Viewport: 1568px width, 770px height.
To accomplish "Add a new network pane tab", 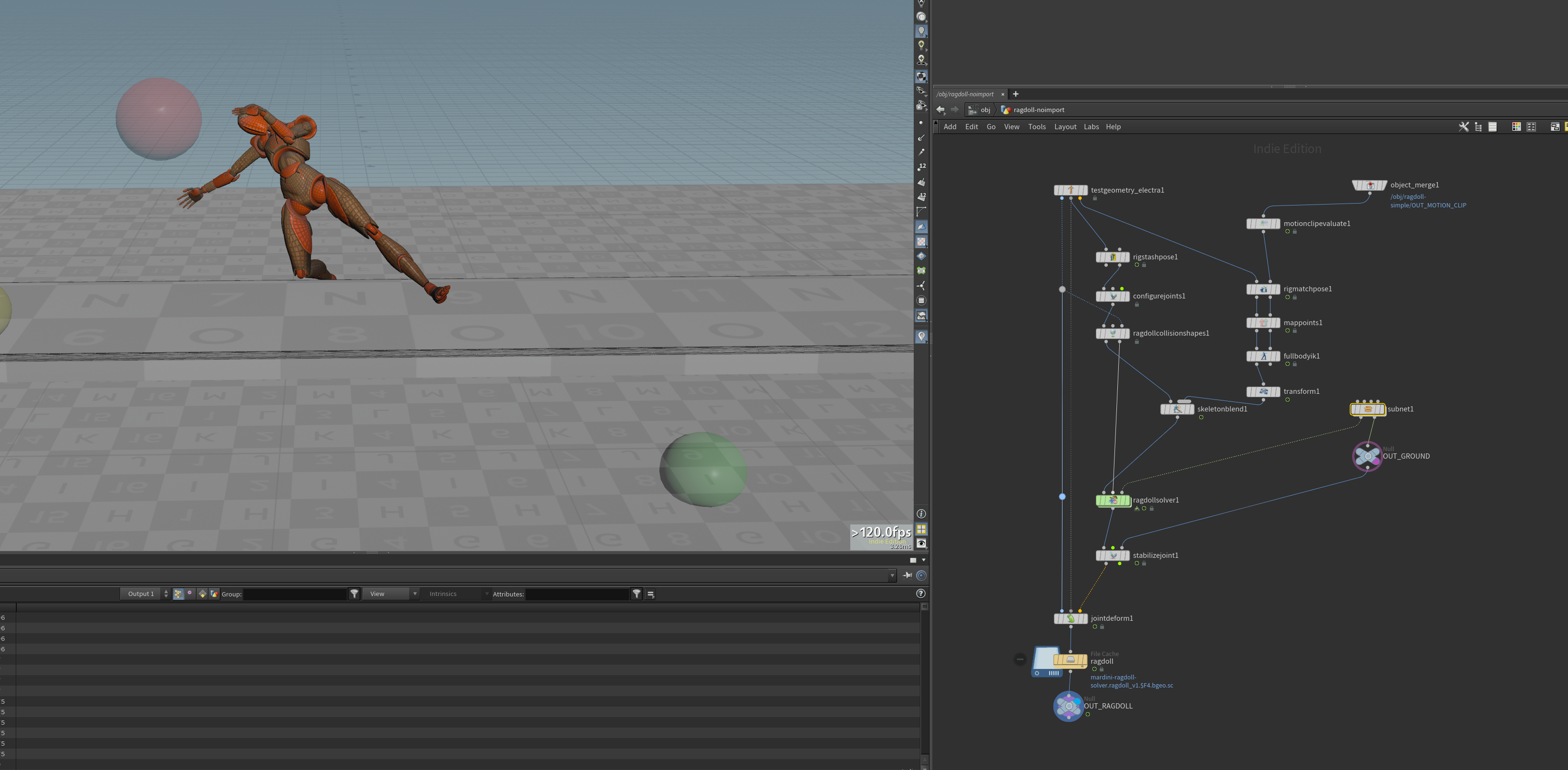I will (1015, 94).
